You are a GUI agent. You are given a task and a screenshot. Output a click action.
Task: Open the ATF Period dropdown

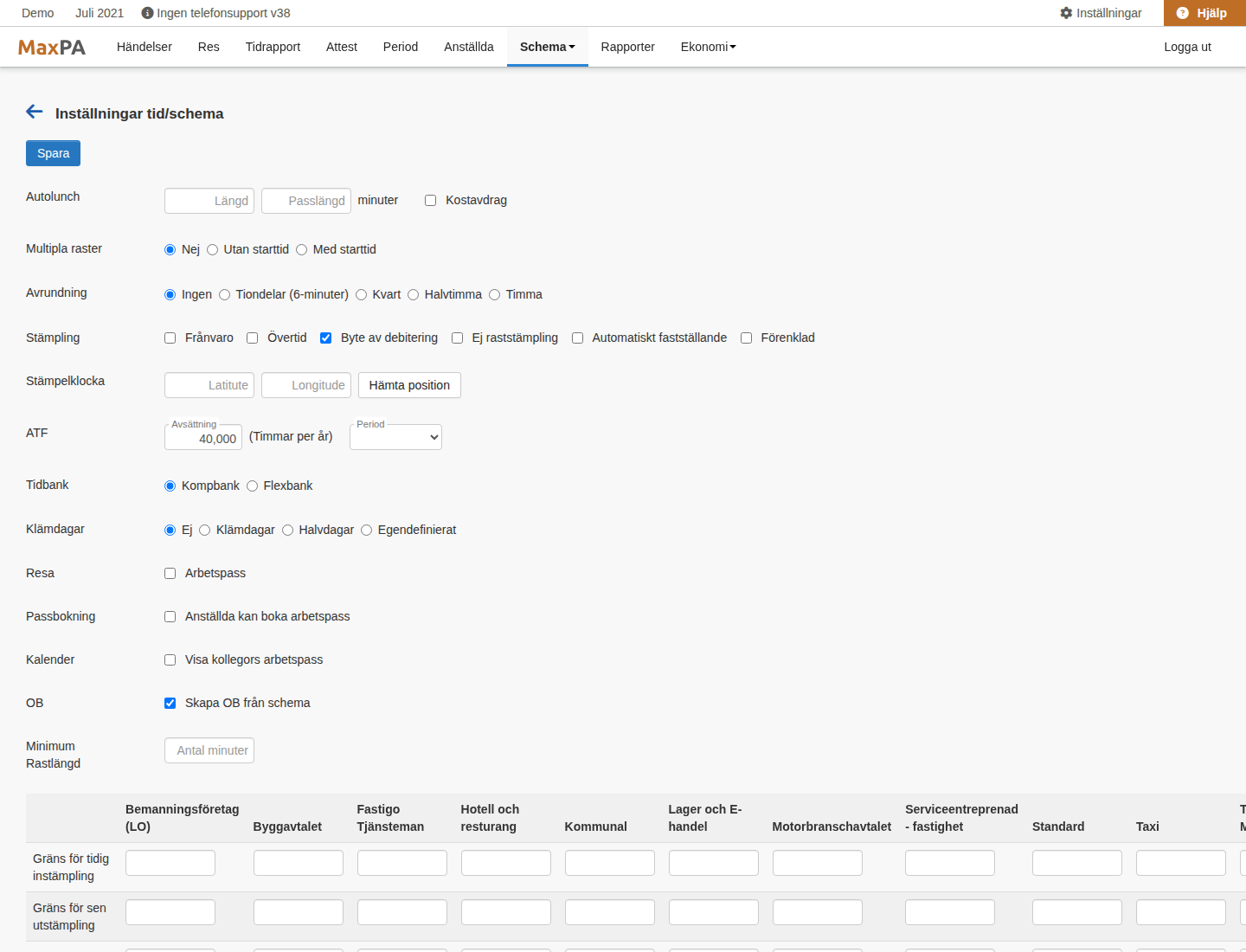click(395, 437)
